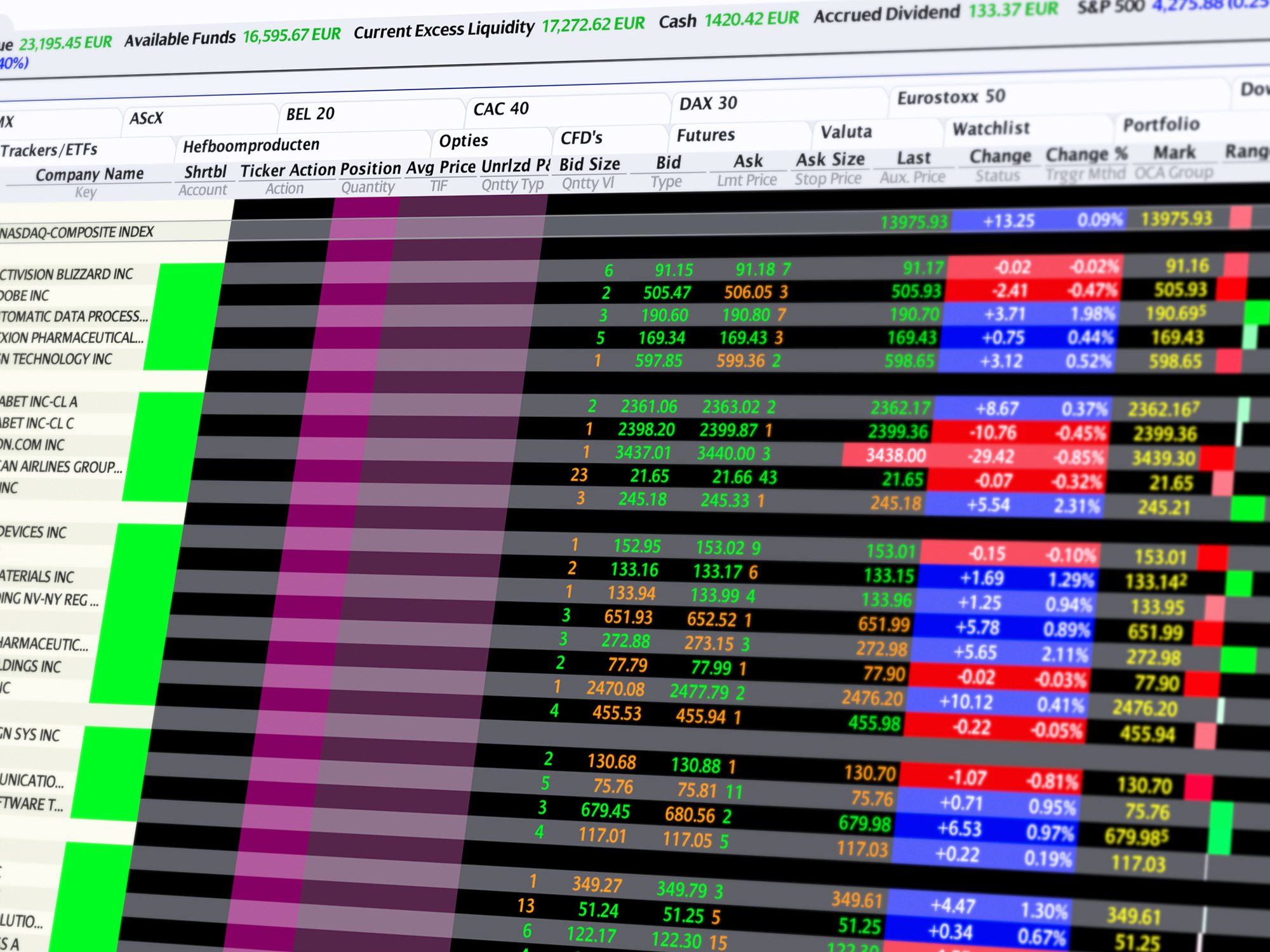
Task: Sort by the Ask column header
Action: (748, 161)
